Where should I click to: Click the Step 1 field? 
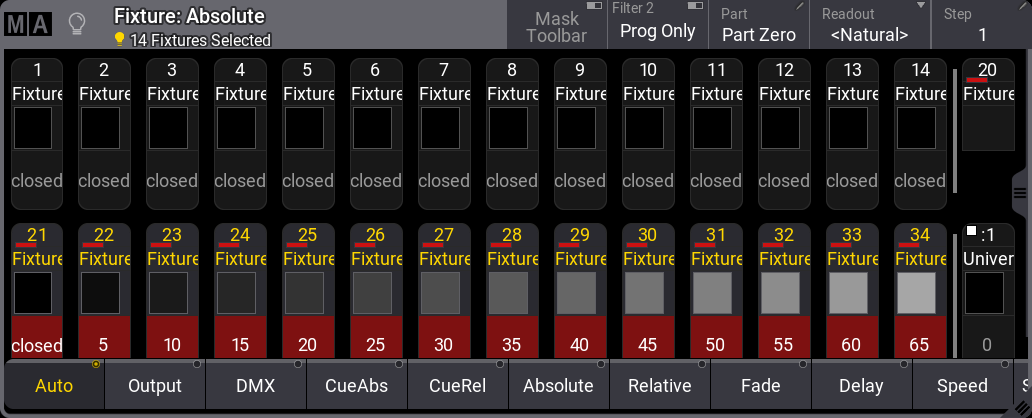pos(981,25)
